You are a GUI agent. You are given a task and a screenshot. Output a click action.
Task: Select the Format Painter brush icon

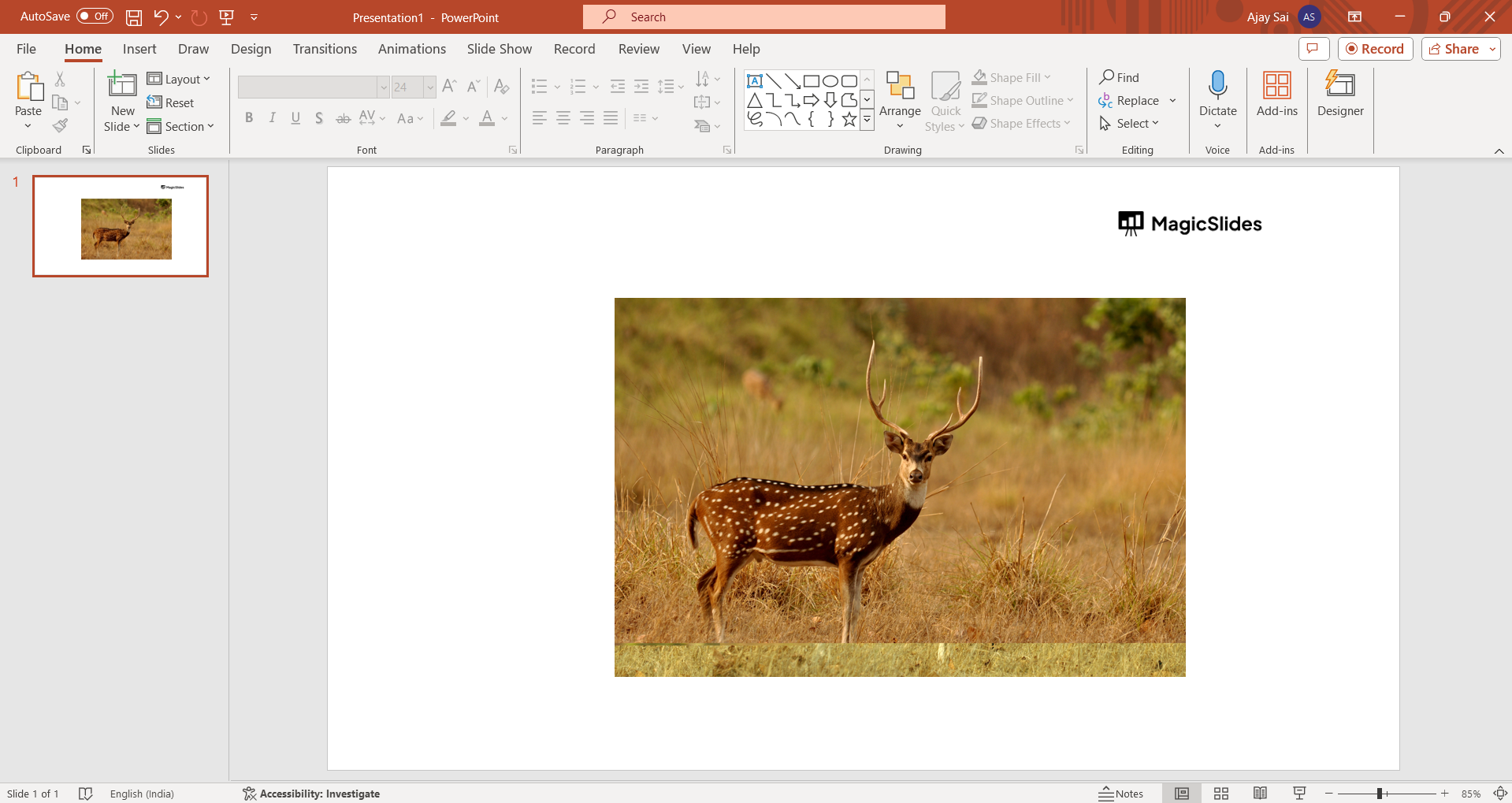coord(60,126)
